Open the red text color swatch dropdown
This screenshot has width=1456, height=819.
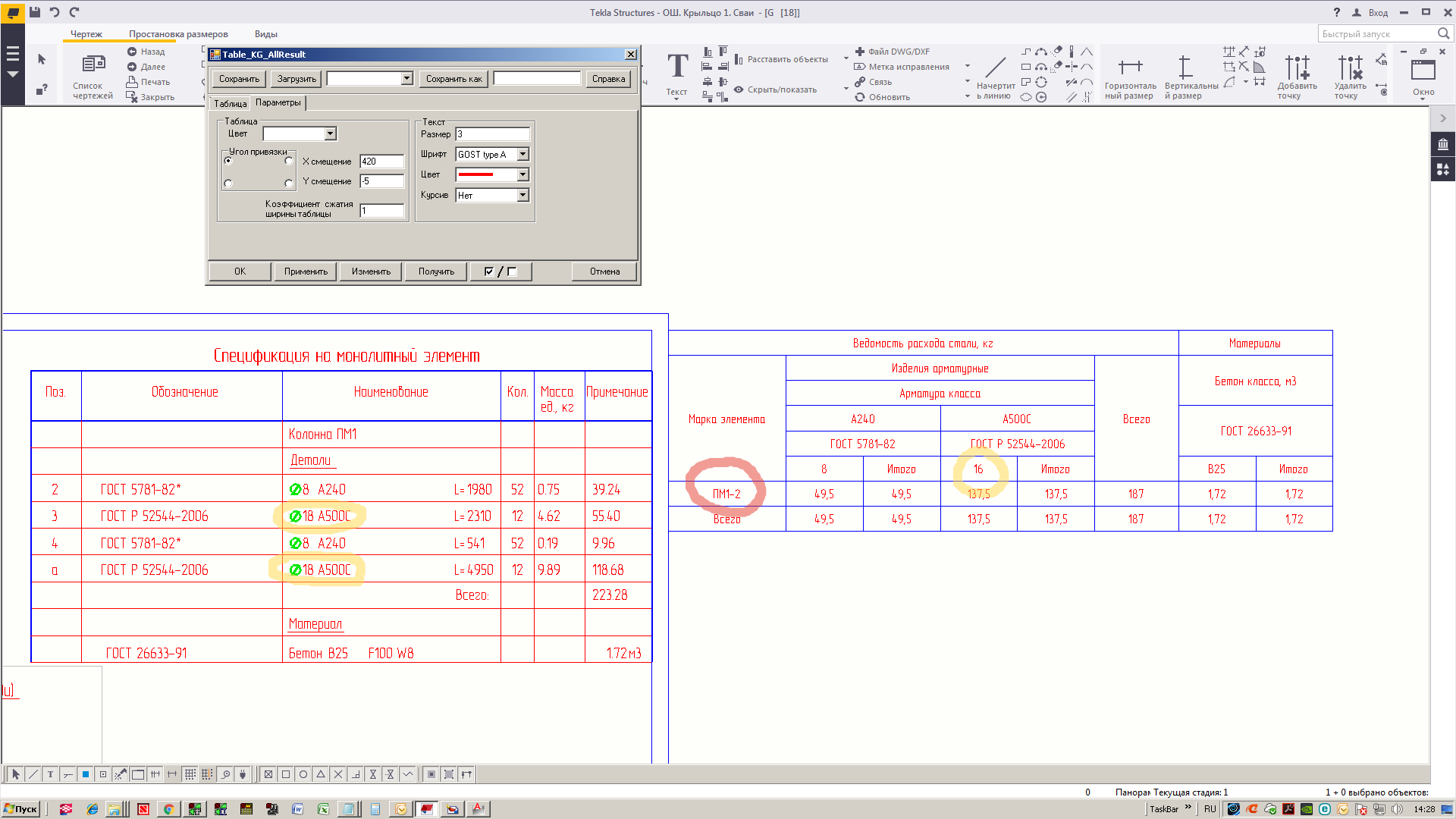[522, 175]
